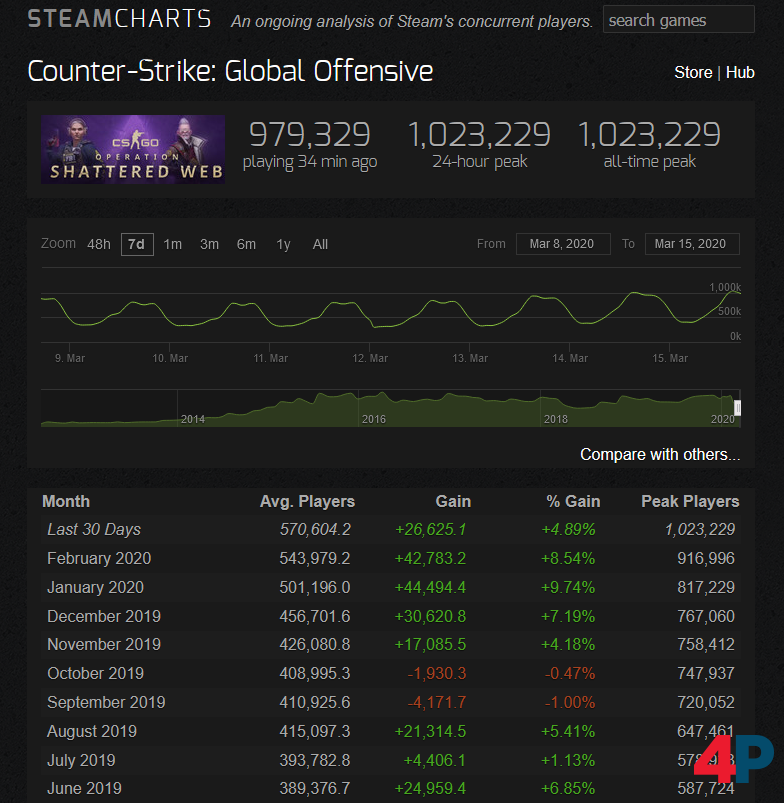Screen dimensions: 784x804
Task: Switch chart zoom to 3m
Action: (209, 244)
